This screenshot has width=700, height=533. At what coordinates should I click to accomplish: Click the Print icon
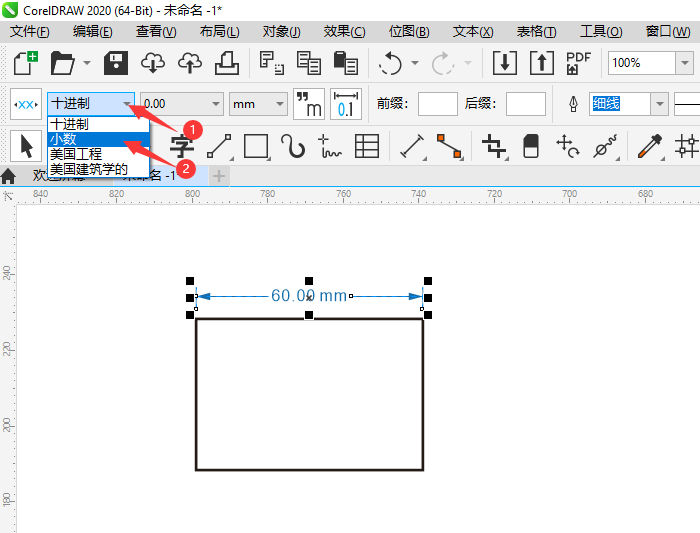227,63
